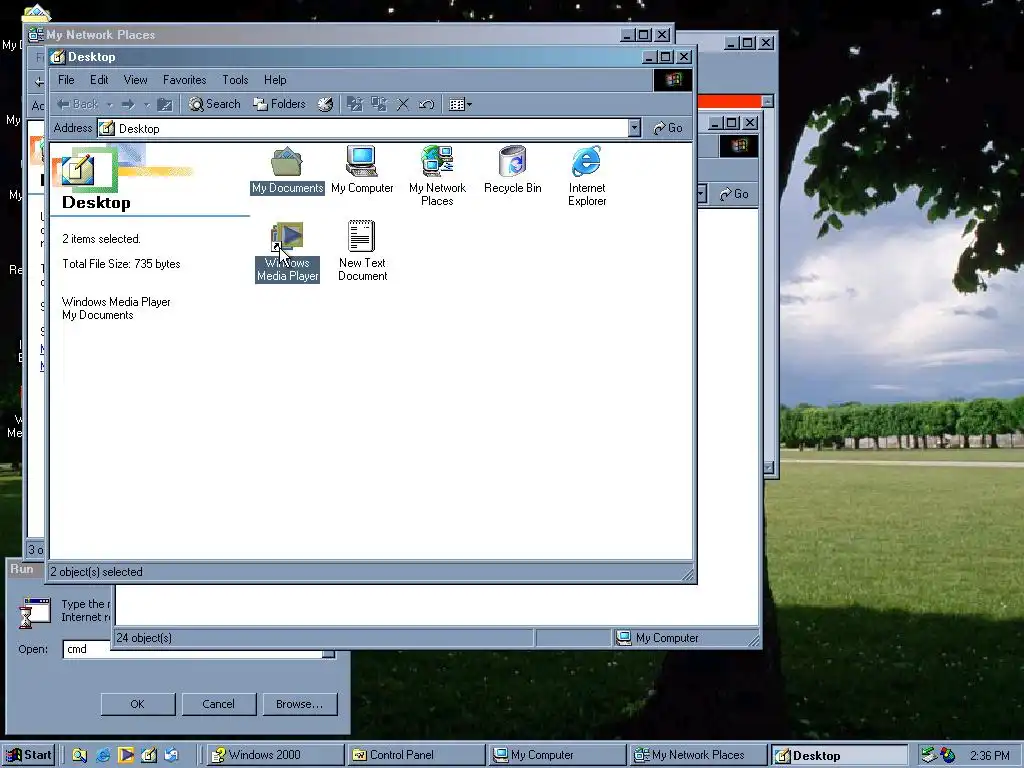
Task: Select the Recycle Bin icon
Action: coord(513,170)
